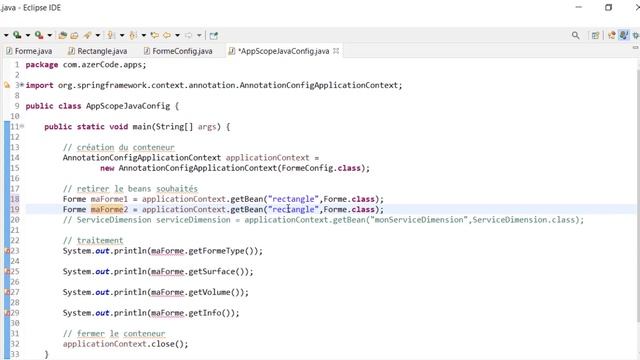Close the AppScopeJavaConfig.java tab with X
The image size is (640, 360).
336,51
